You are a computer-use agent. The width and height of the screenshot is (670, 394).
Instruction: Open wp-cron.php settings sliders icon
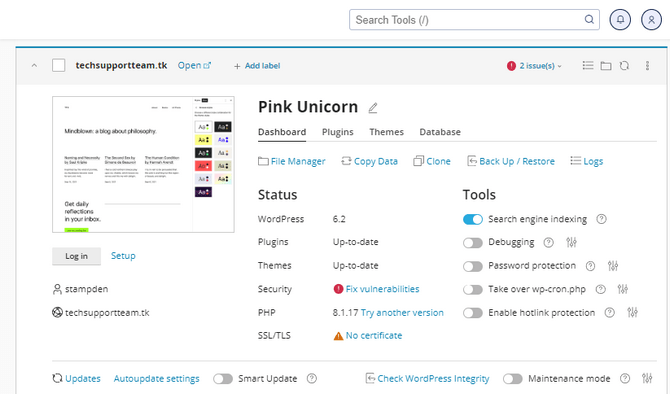coord(623,289)
